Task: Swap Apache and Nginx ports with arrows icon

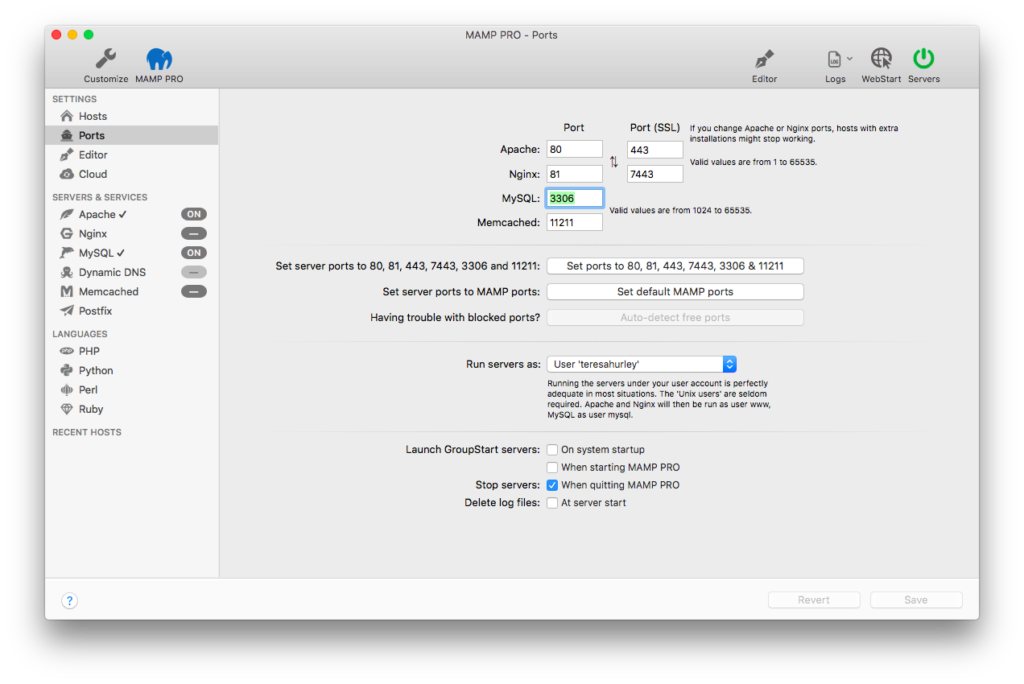Action: 614,161
